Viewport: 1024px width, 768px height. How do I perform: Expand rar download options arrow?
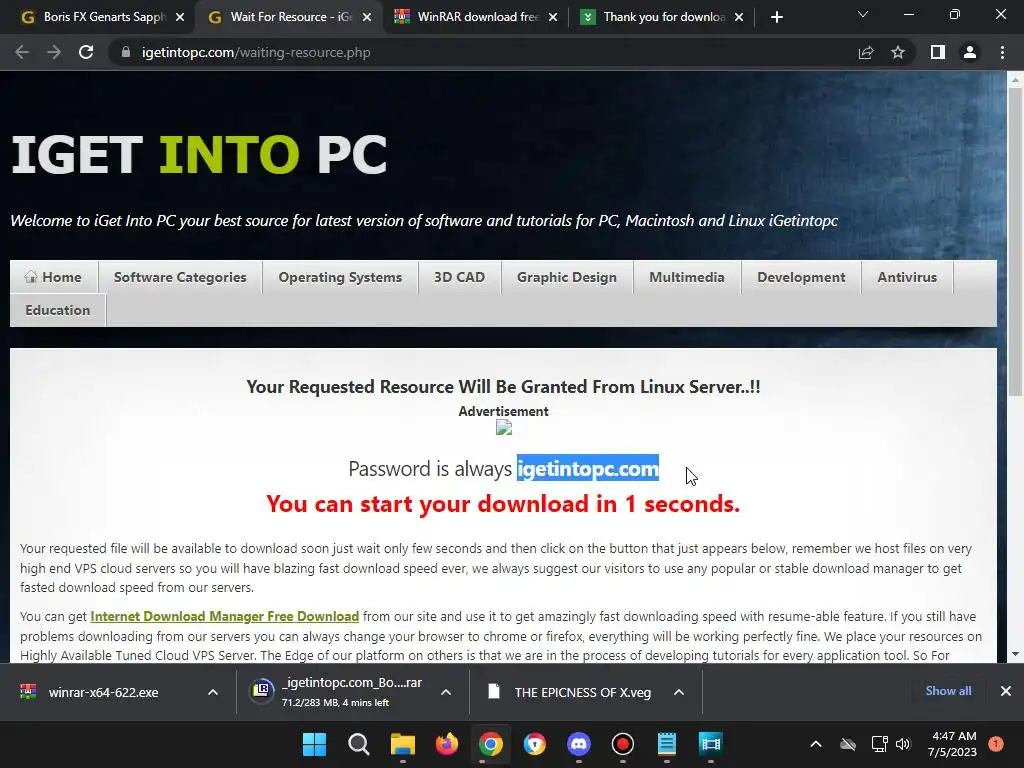click(x=446, y=692)
